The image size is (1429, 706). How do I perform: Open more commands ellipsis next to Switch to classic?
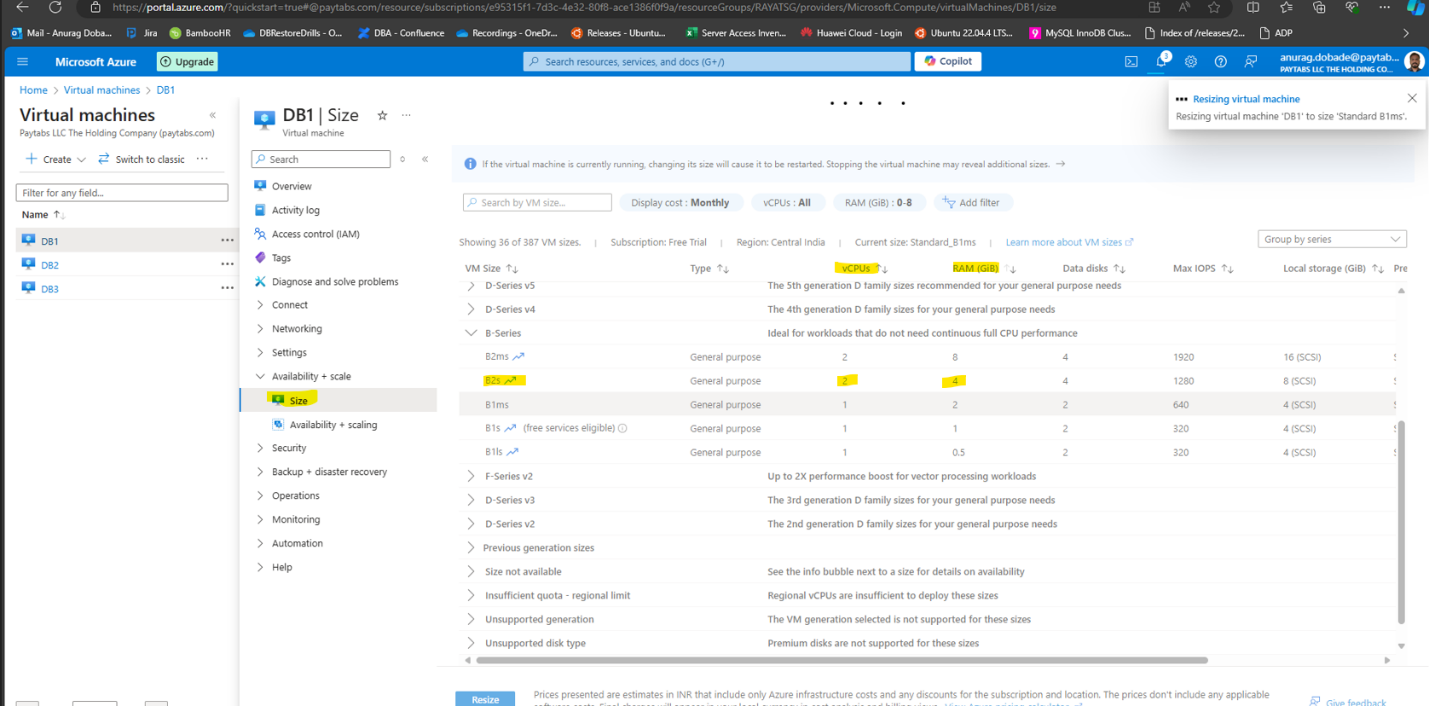point(202,159)
